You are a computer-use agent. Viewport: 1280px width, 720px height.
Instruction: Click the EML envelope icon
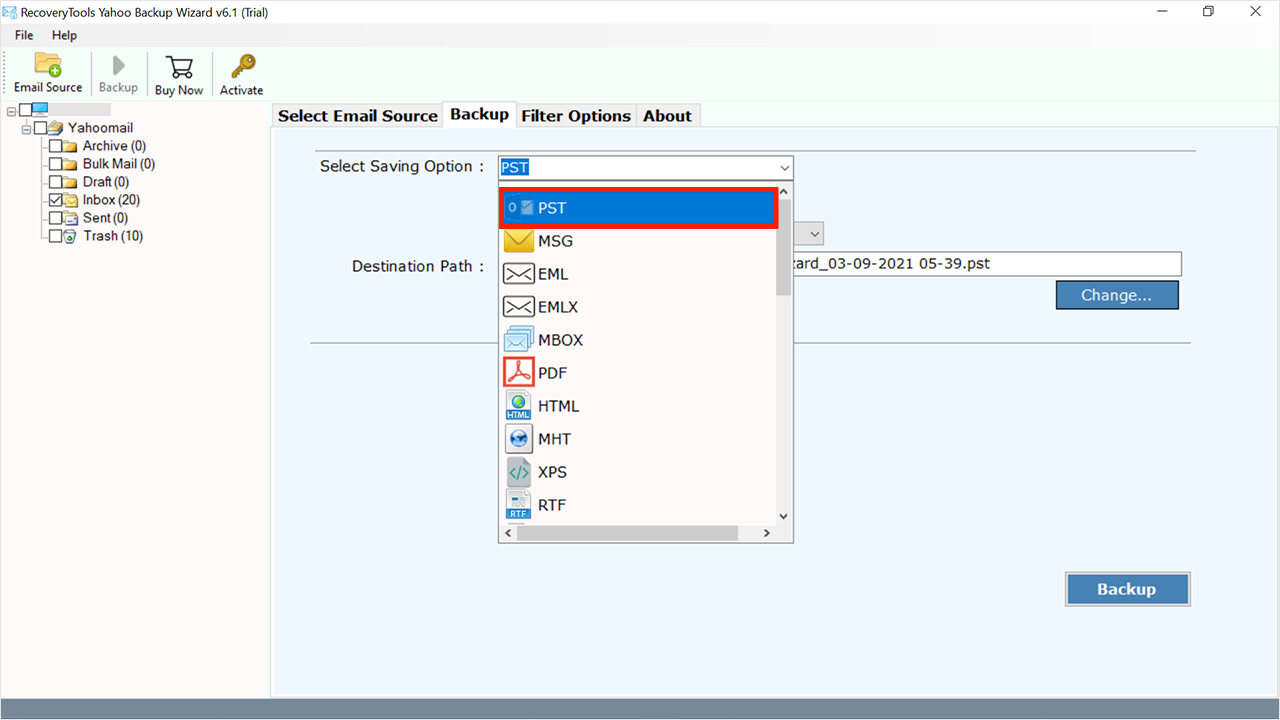519,274
